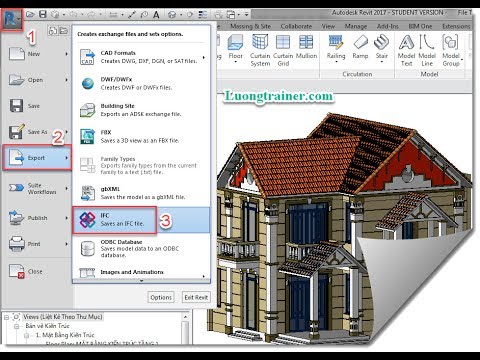Choose the ODBC Database export option
This screenshot has width=480, height=360.
[141, 249]
